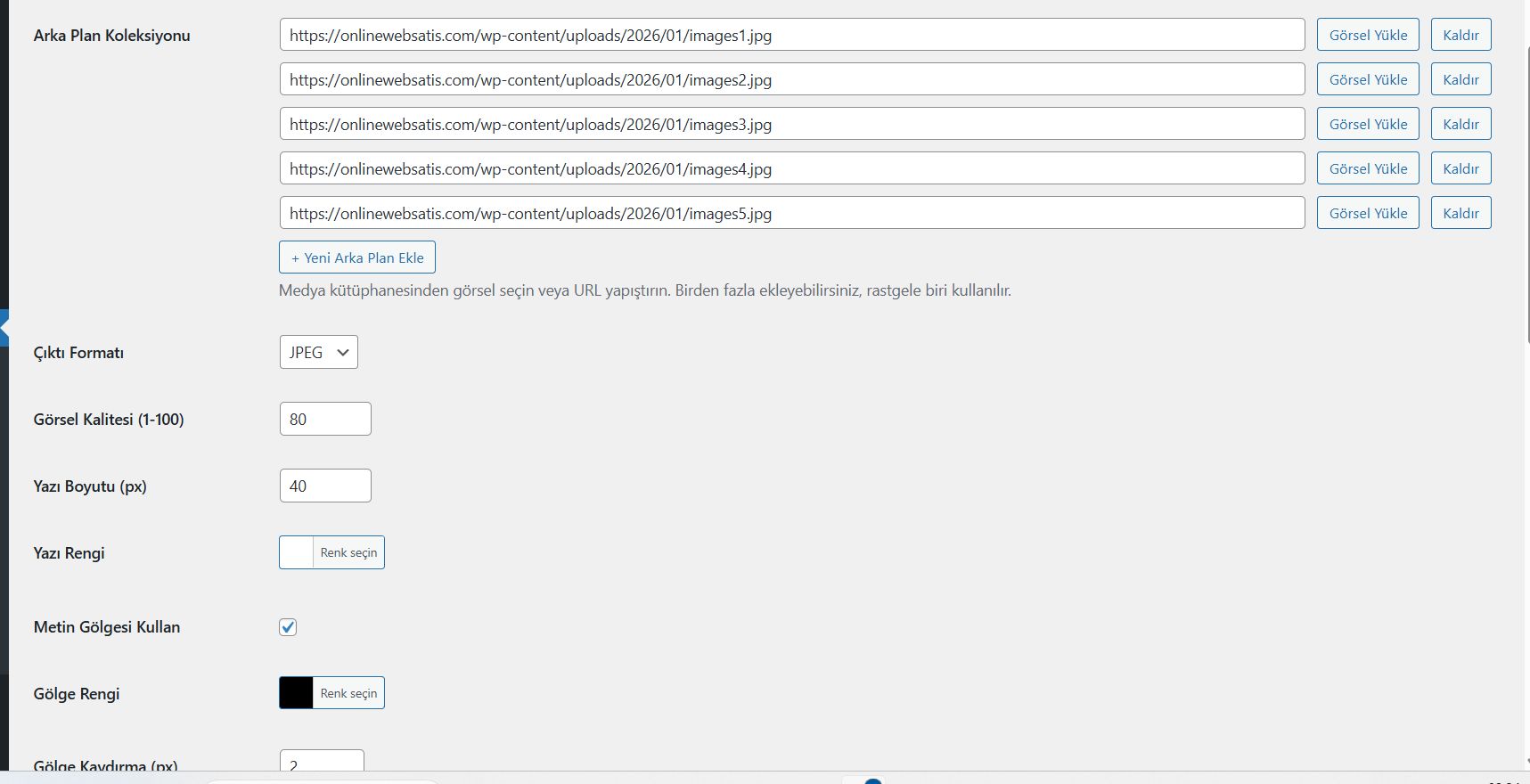Click Görsel Yükle for images4.jpg row

click(1368, 168)
